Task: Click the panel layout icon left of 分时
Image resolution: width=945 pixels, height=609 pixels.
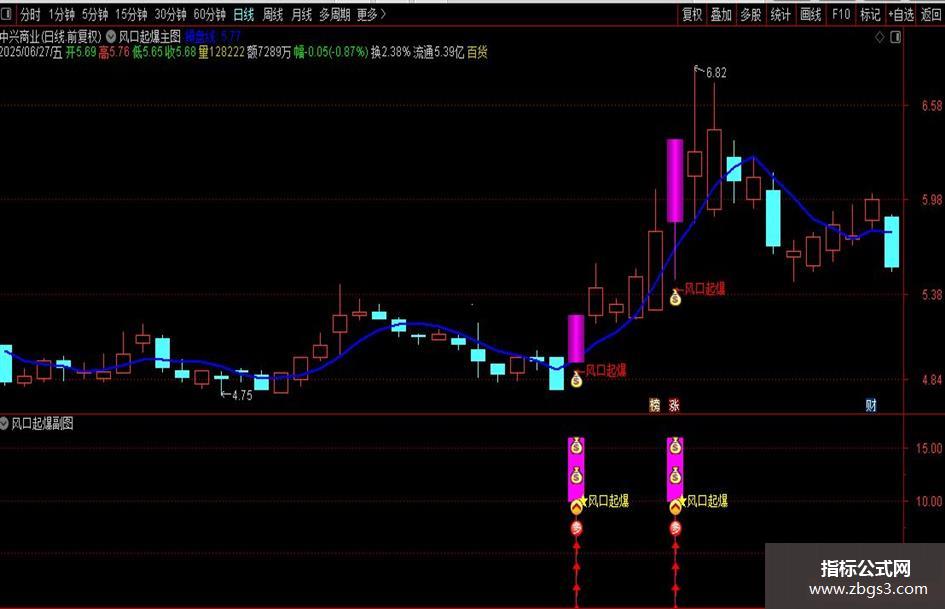Action: click(7, 14)
